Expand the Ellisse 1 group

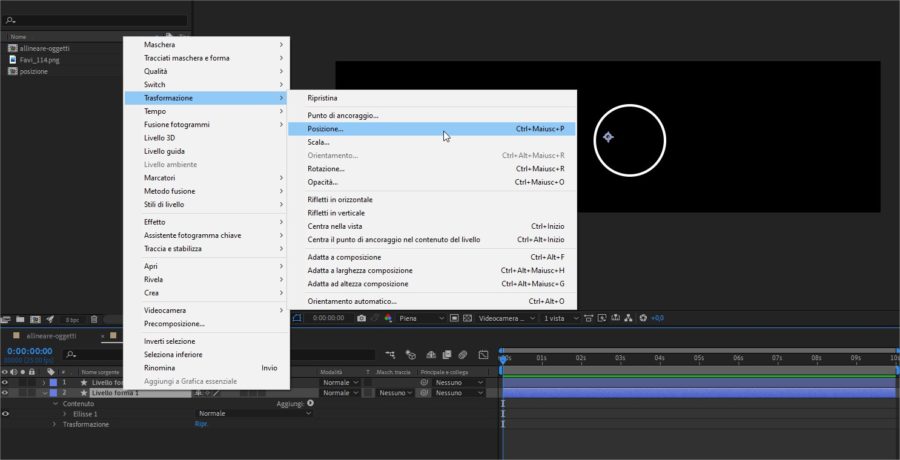coord(65,414)
